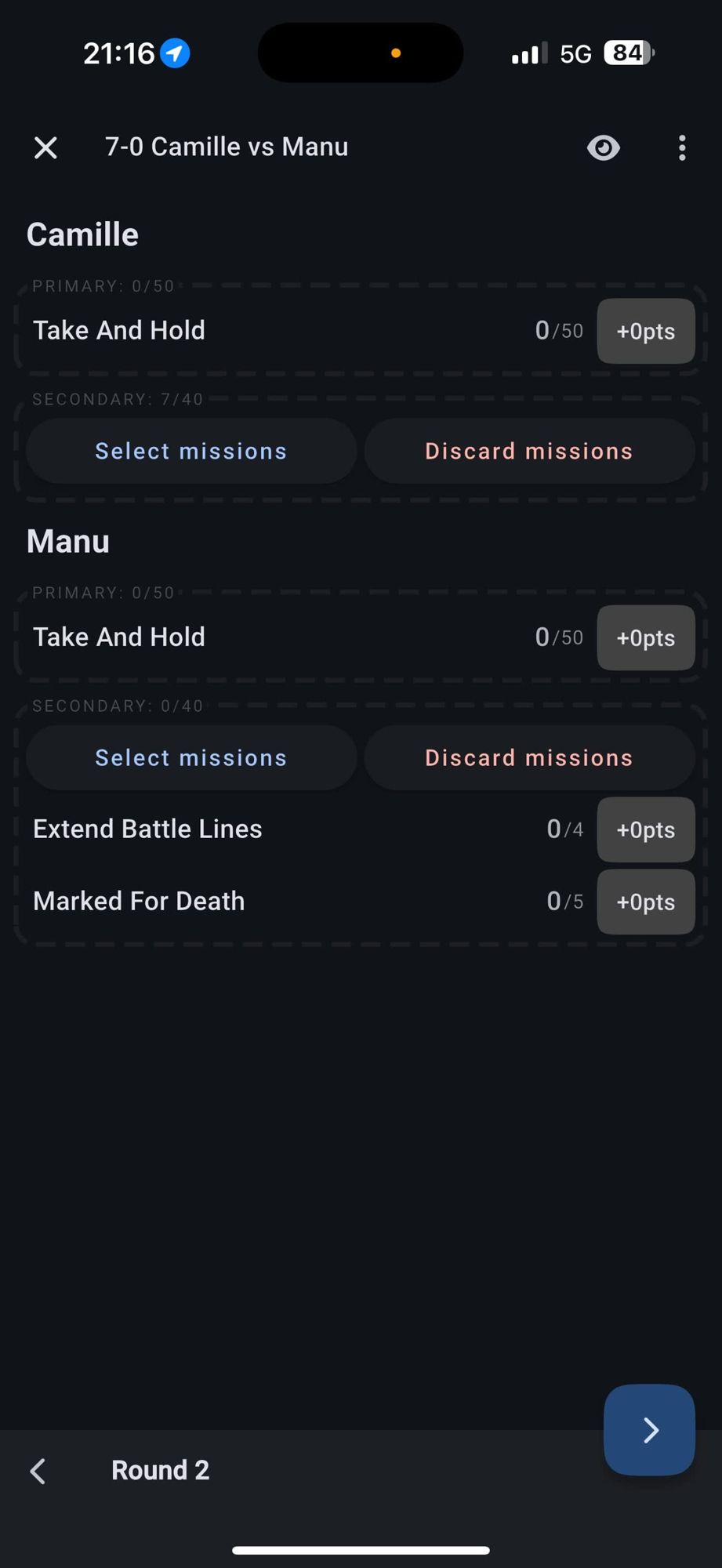Select missions for Camille
This screenshot has width=722, height=1568.
(191, 451)
